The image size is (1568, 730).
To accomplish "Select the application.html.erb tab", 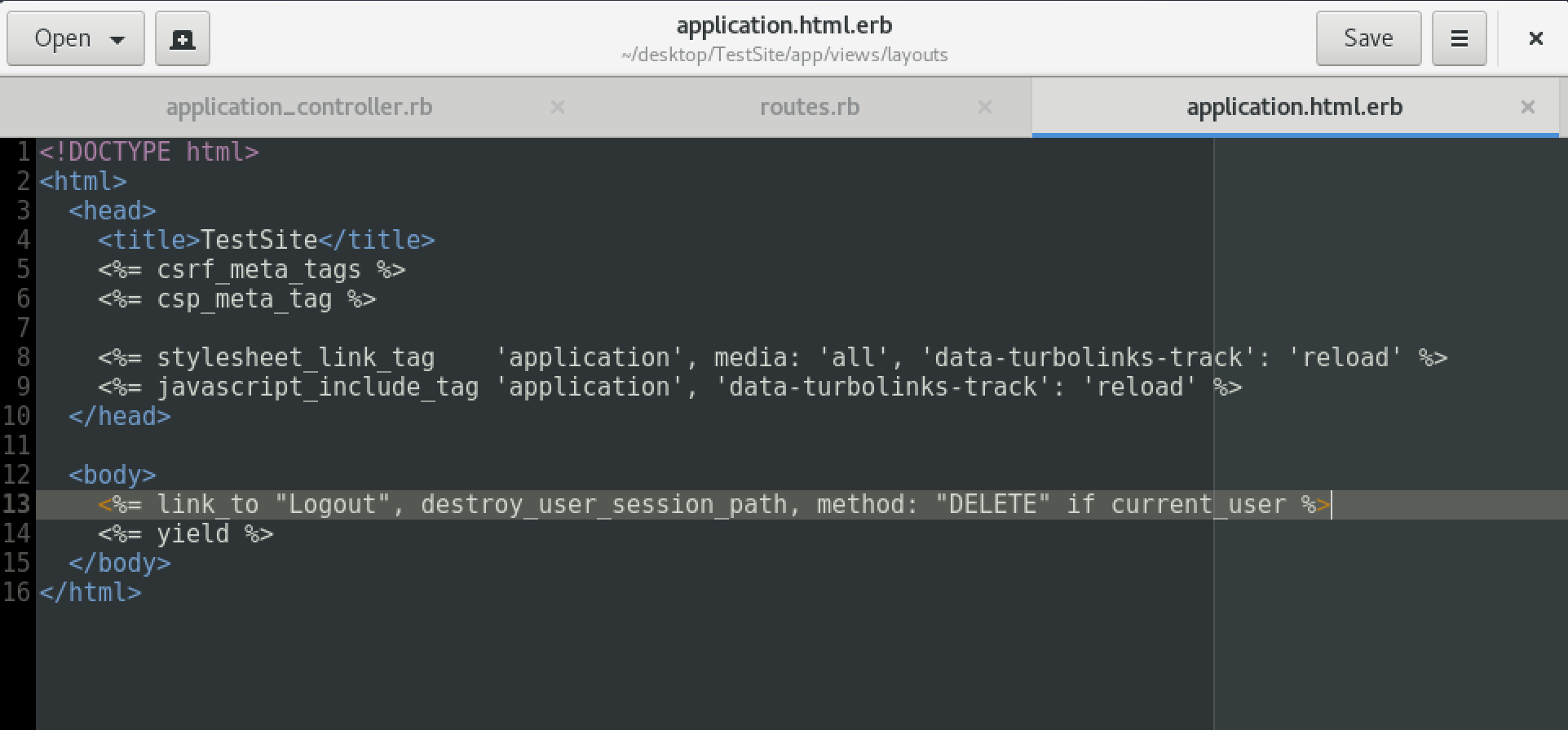I will 1294,107.
